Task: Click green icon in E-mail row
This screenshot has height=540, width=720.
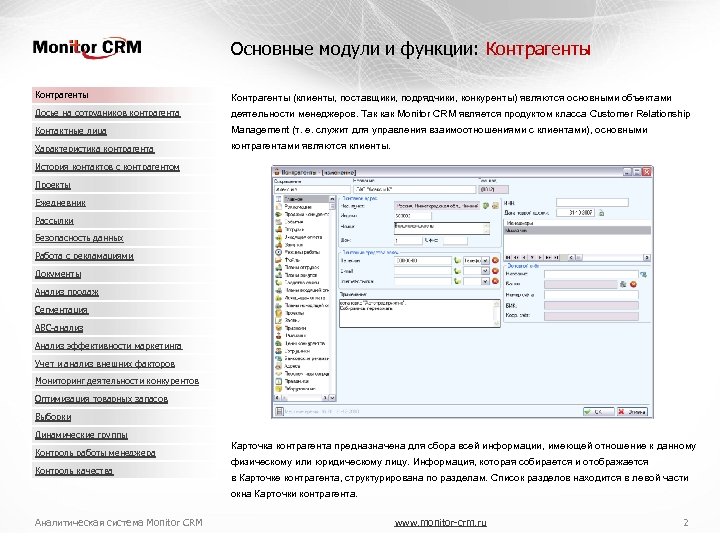Action: [457, 271]
